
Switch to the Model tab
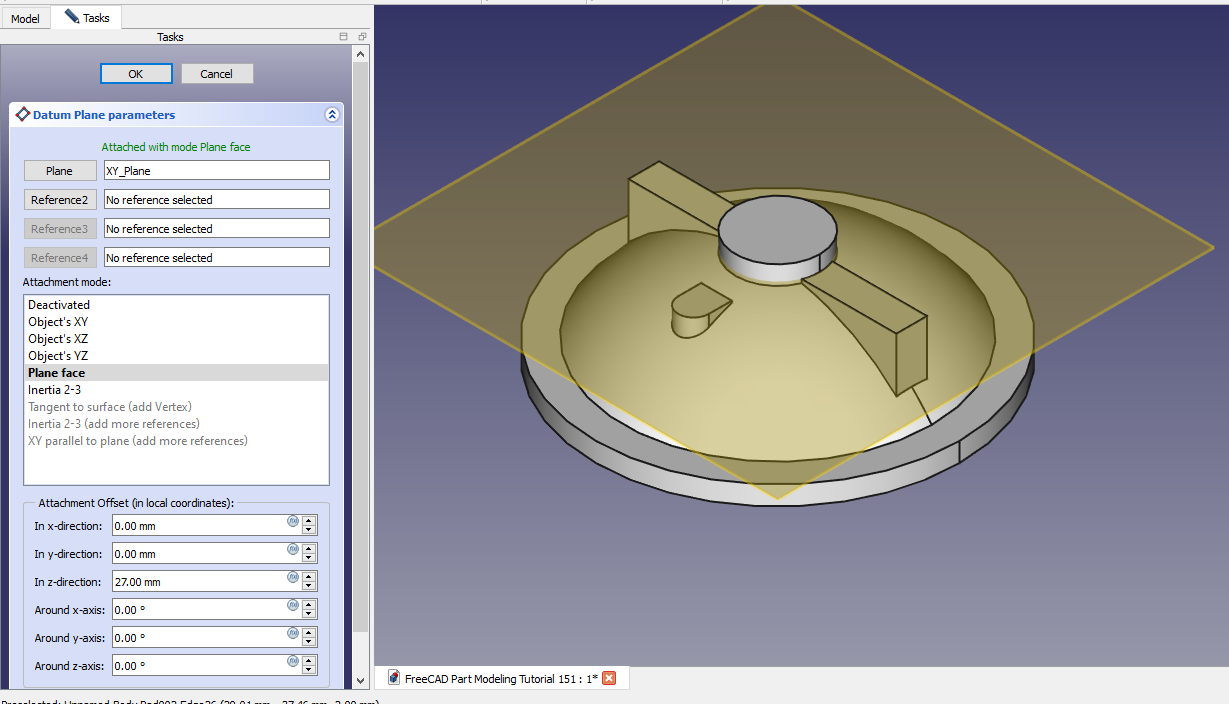[x=25, y=18]
